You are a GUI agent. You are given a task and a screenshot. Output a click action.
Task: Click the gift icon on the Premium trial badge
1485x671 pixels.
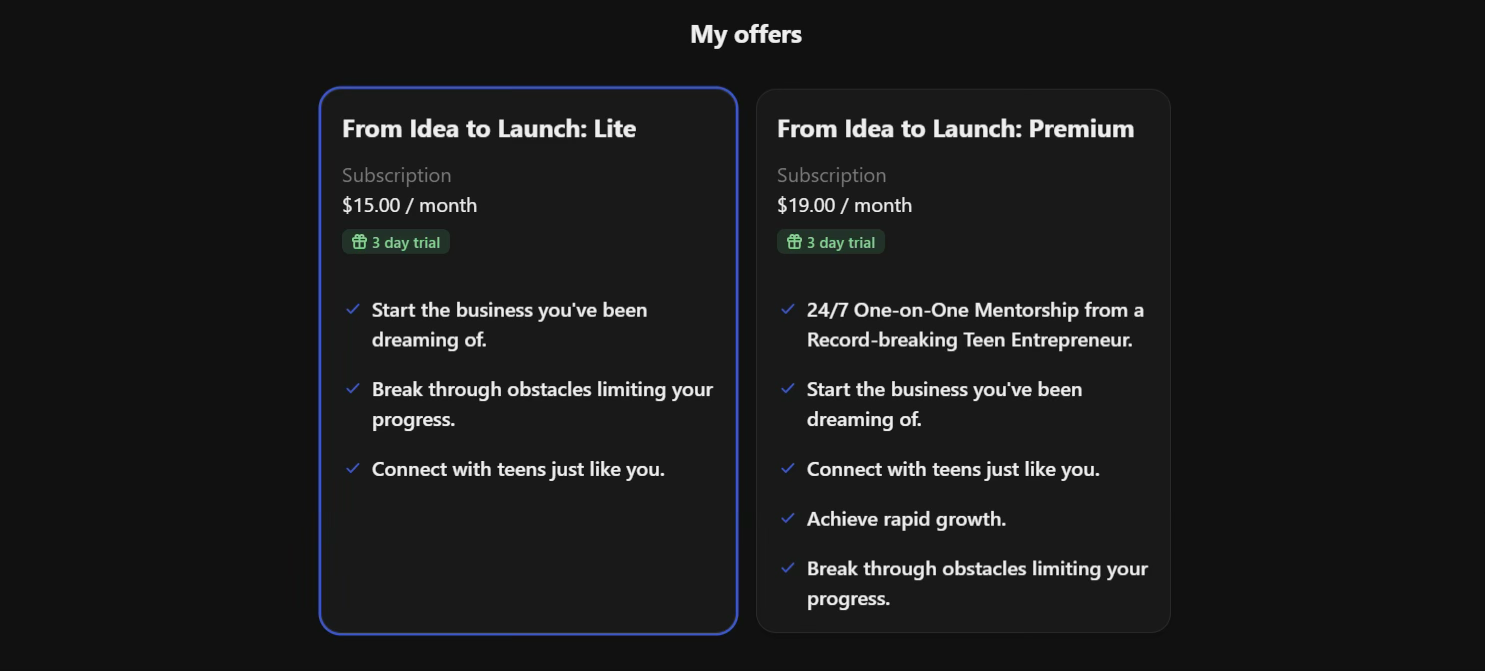pos(793,241)
